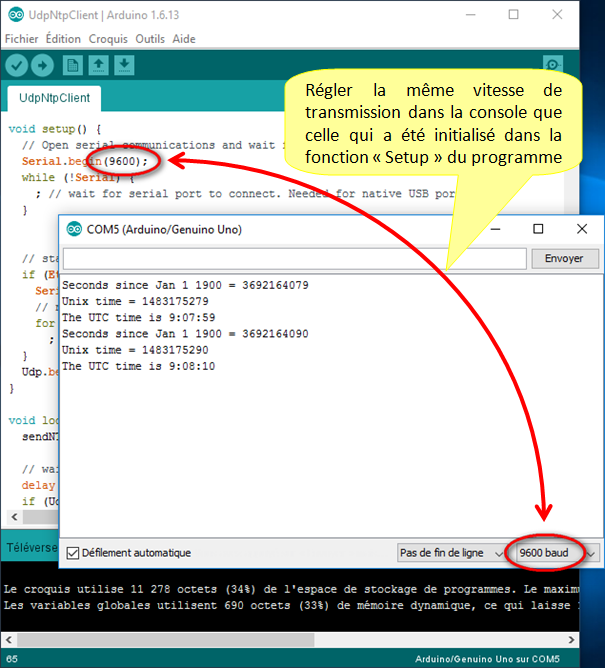The image size is (606, 668).
Task: Click the 'void setup() {' code line
Action: click(x=55, y=129)
